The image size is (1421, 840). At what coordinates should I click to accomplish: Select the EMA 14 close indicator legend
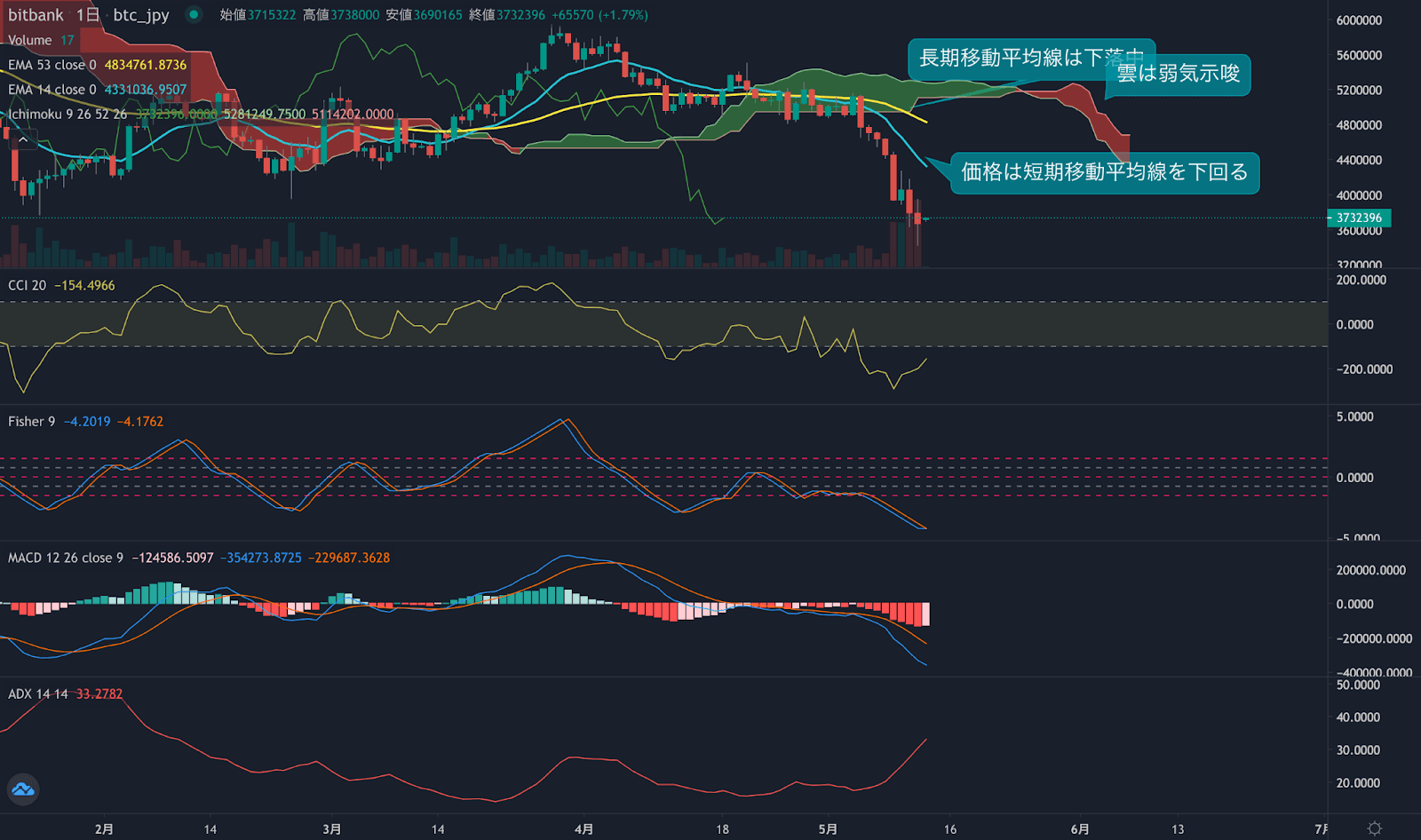point(53,89)
